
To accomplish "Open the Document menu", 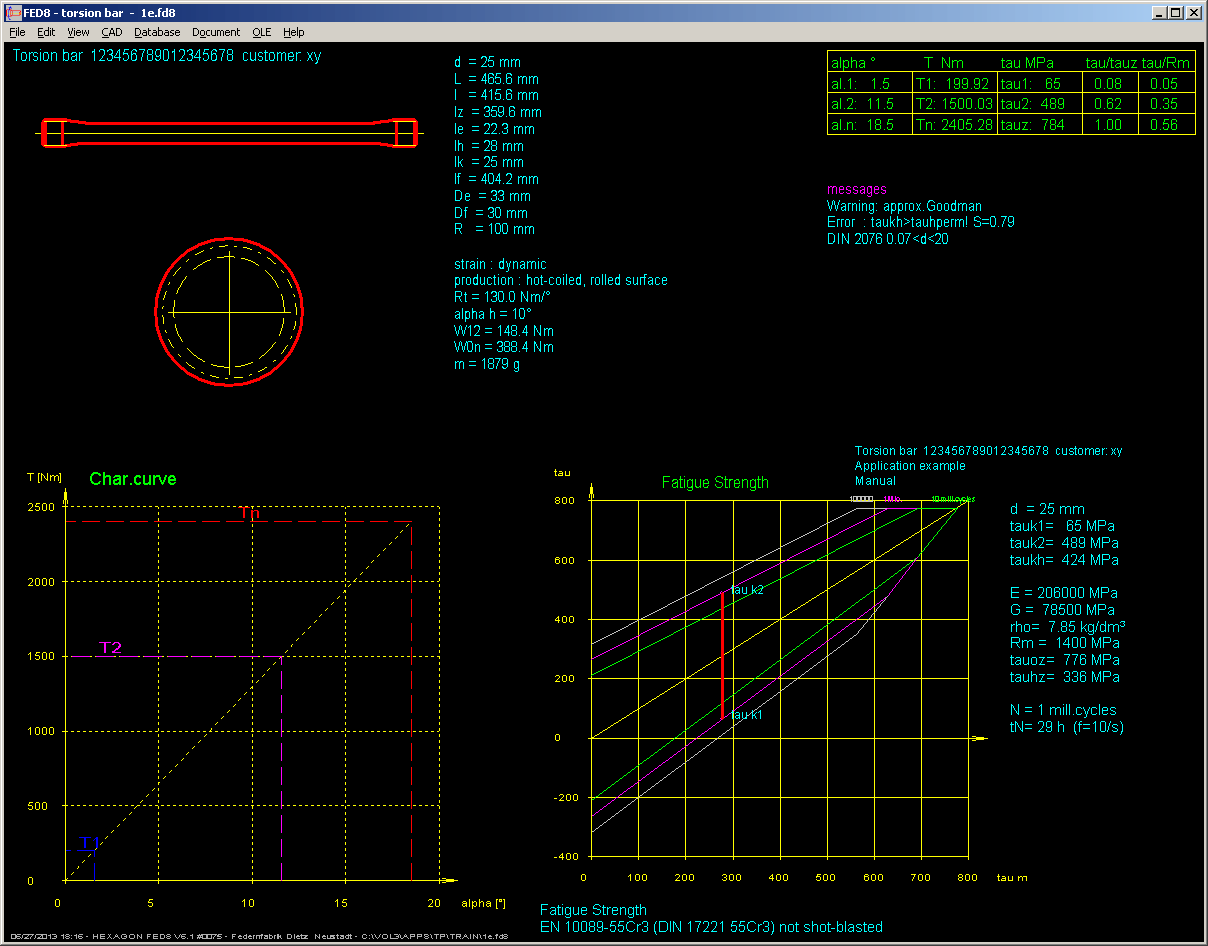I will [216, 32].
